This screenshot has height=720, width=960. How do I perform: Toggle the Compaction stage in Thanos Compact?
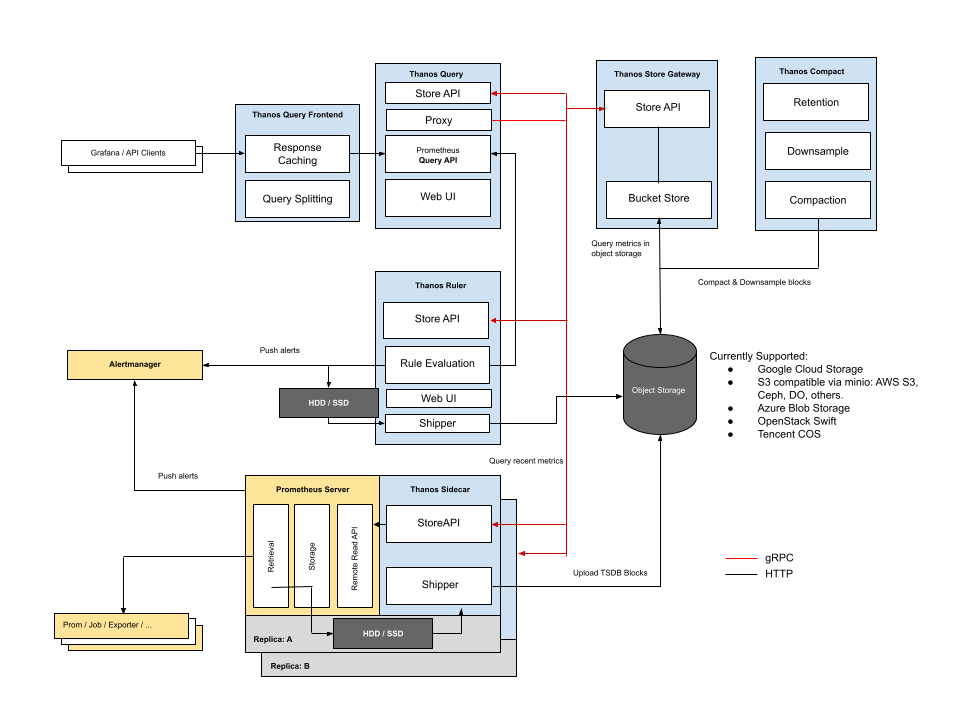(x=816, y=199)
